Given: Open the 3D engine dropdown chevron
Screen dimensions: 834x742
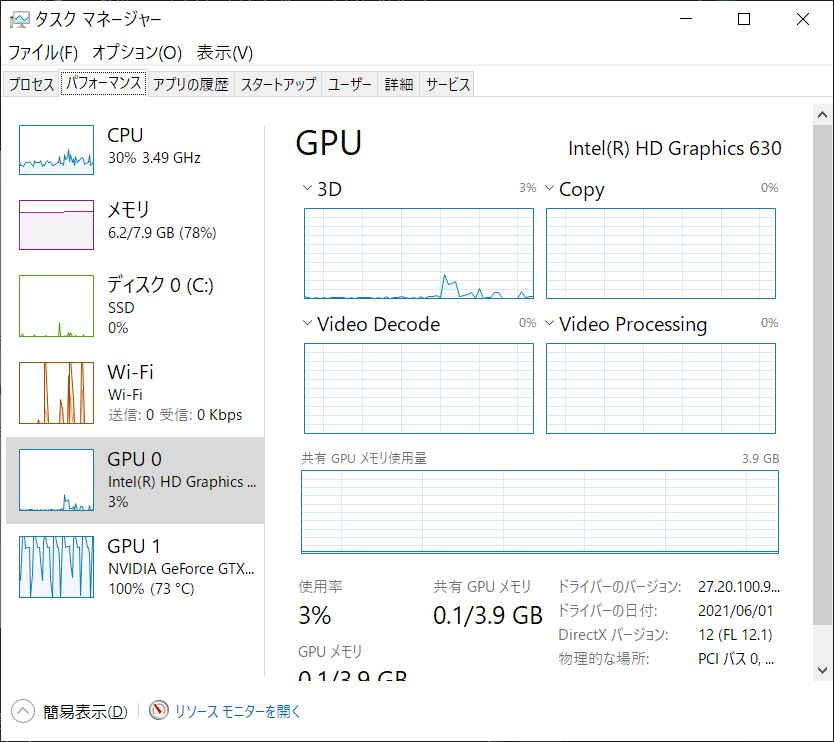Looking at the screenshot, I should [x=307, y=188].
